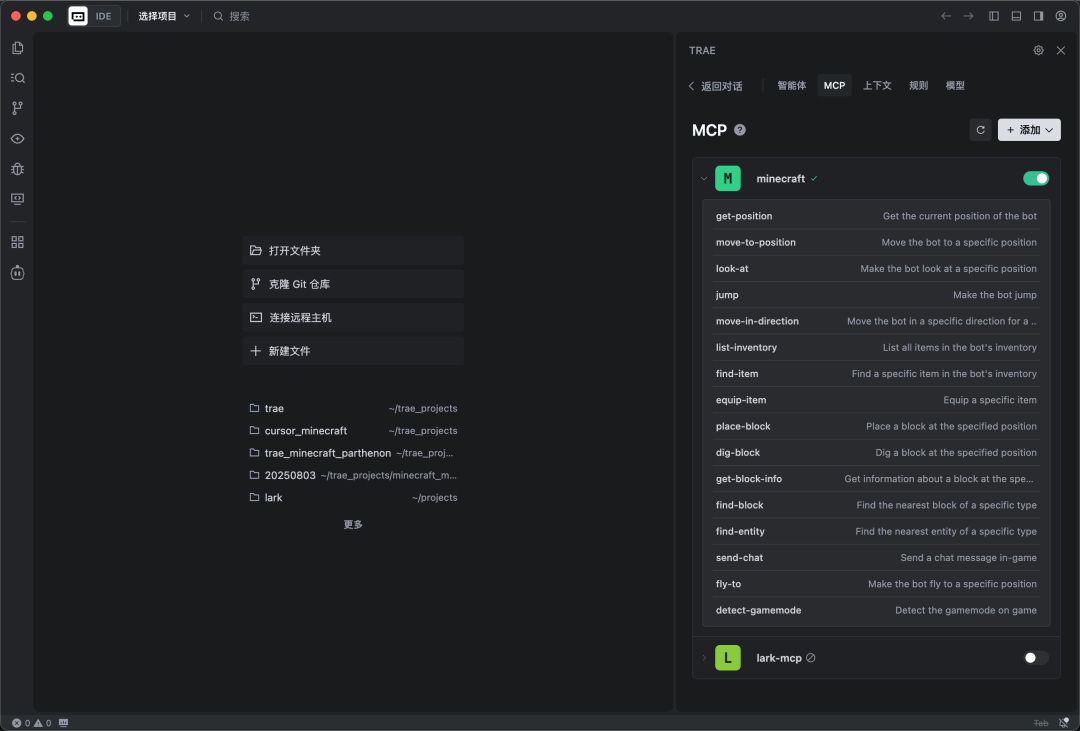Image resolution: width=1080 pixels, height=731 pixels.
Task: Select the MCP tab
Action: (x=834, y=85)
